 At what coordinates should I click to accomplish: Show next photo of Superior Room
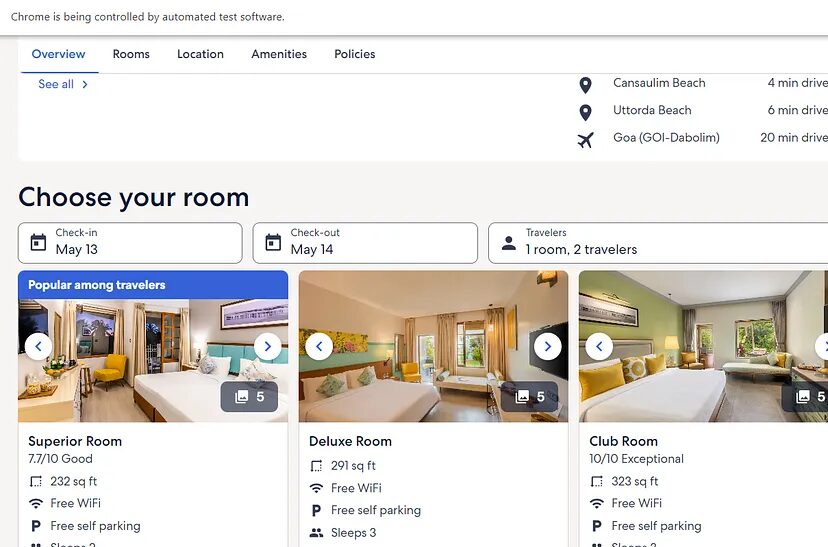[x=268, y=346]
